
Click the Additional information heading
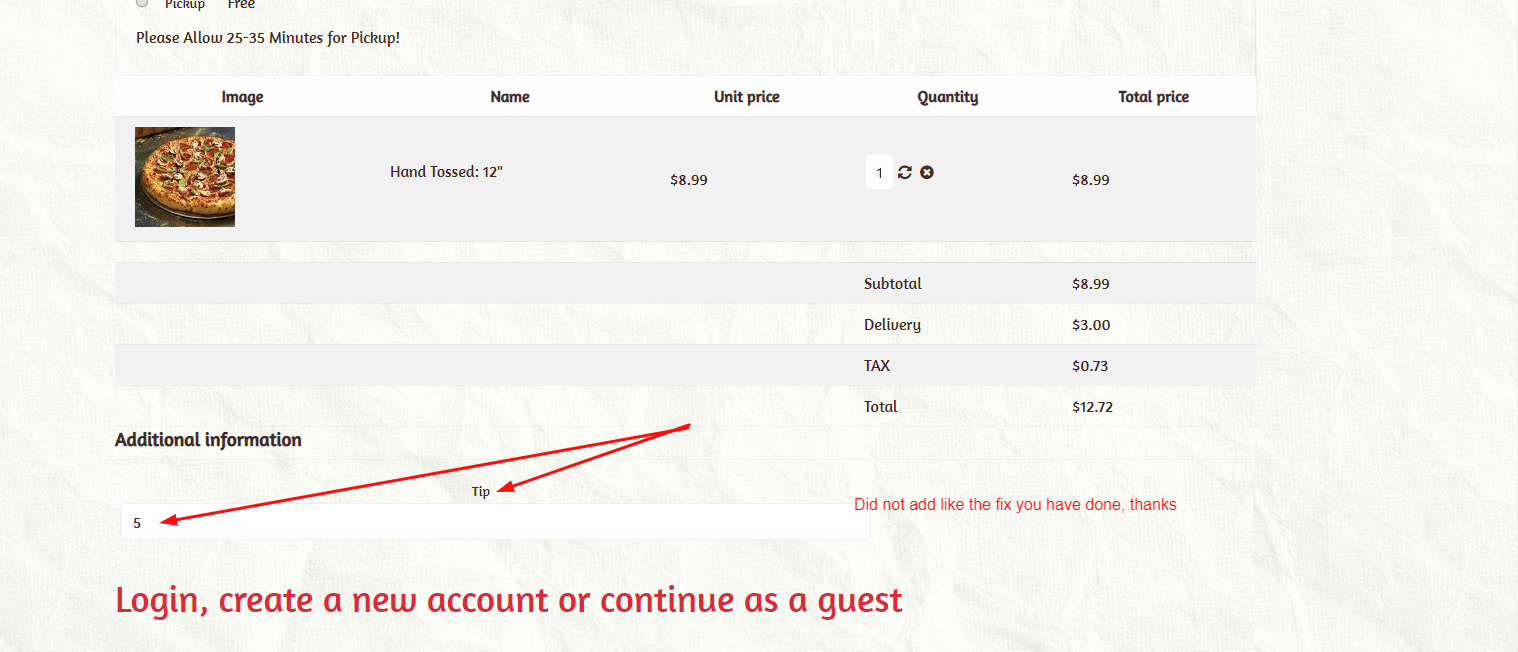tap(208, 440)
